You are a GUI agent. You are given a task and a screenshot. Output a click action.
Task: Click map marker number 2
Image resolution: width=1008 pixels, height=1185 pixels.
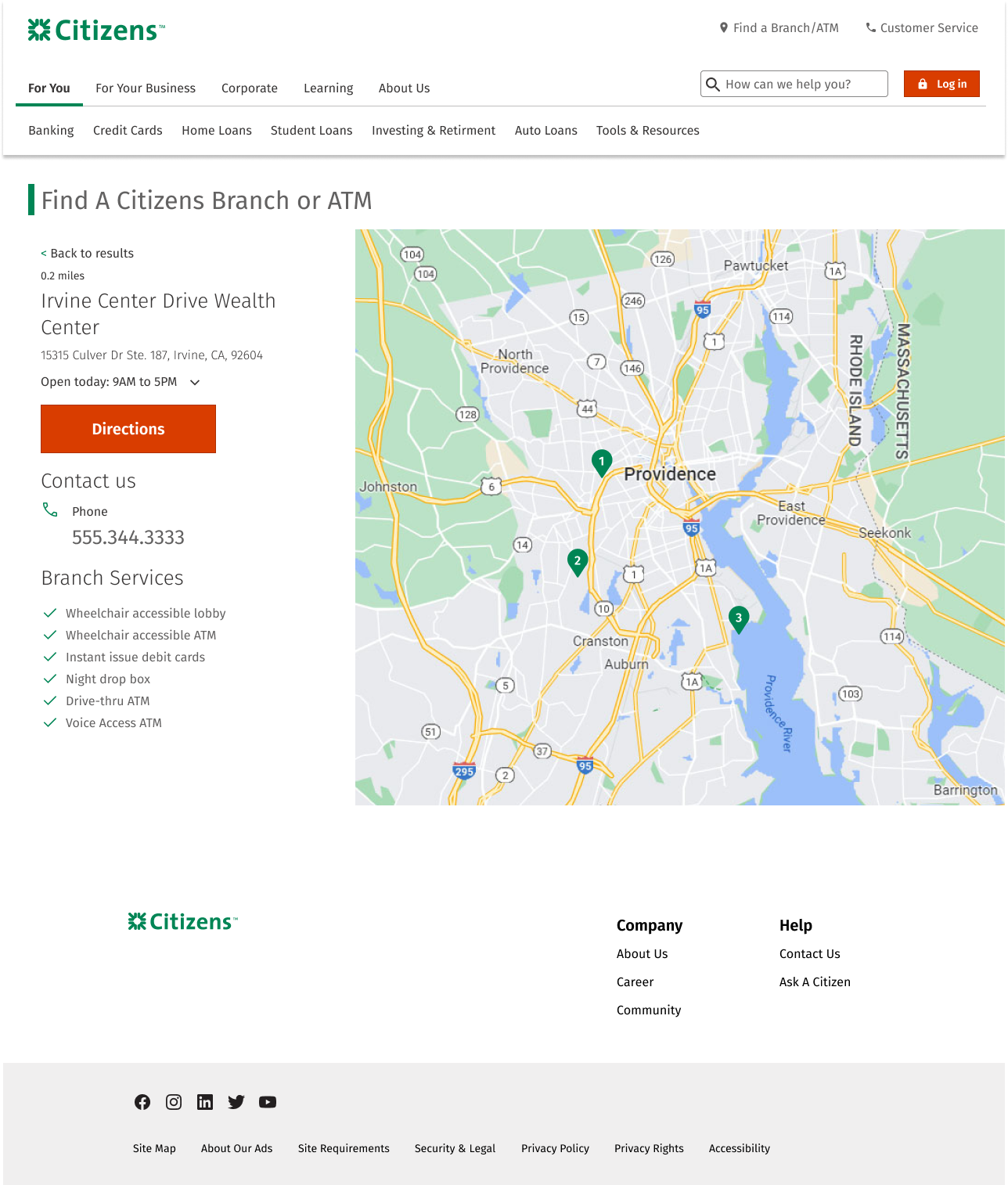point(578,561)
